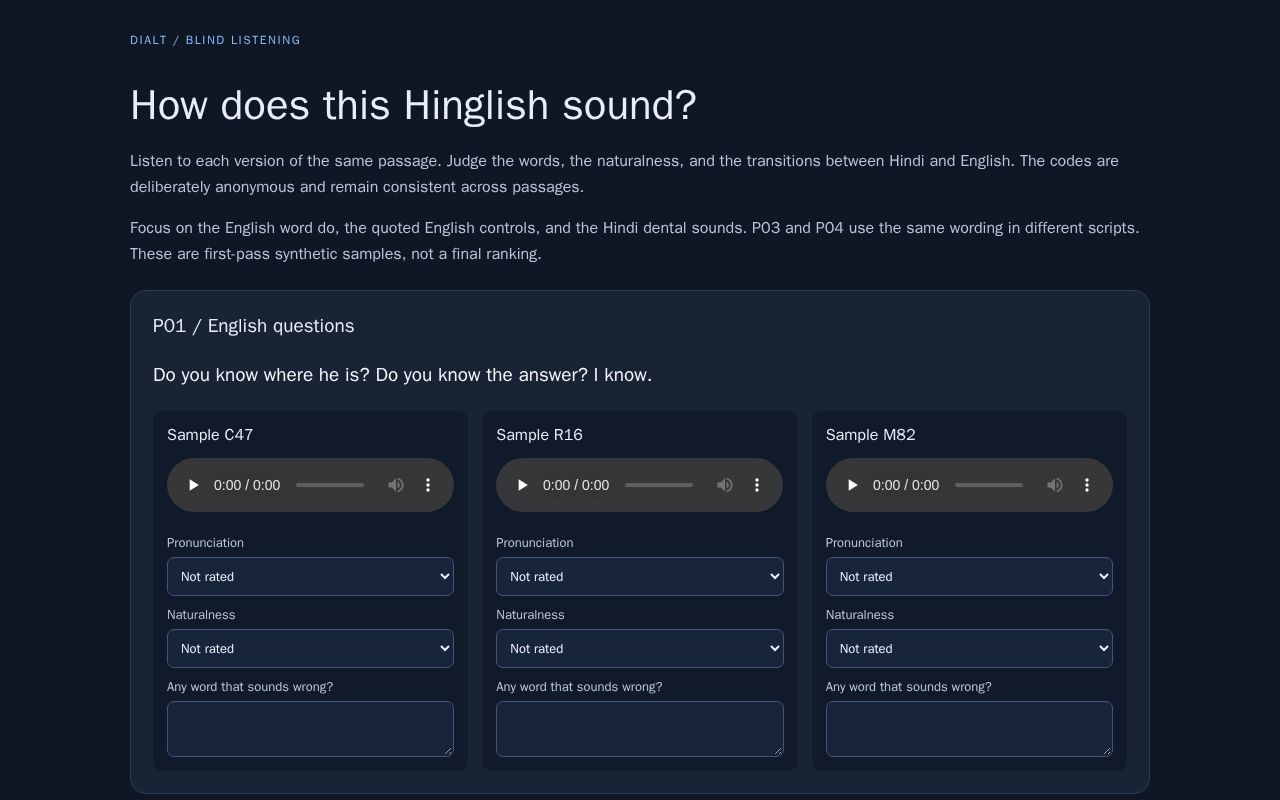Screen dimensions: 1280x800
Task: Open more options on Sample R16 player
Action: click(x=757, y=485)
